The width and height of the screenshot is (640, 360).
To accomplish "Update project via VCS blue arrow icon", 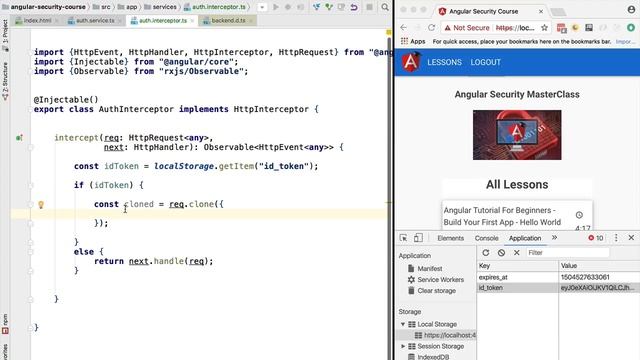I will [316, 7].
